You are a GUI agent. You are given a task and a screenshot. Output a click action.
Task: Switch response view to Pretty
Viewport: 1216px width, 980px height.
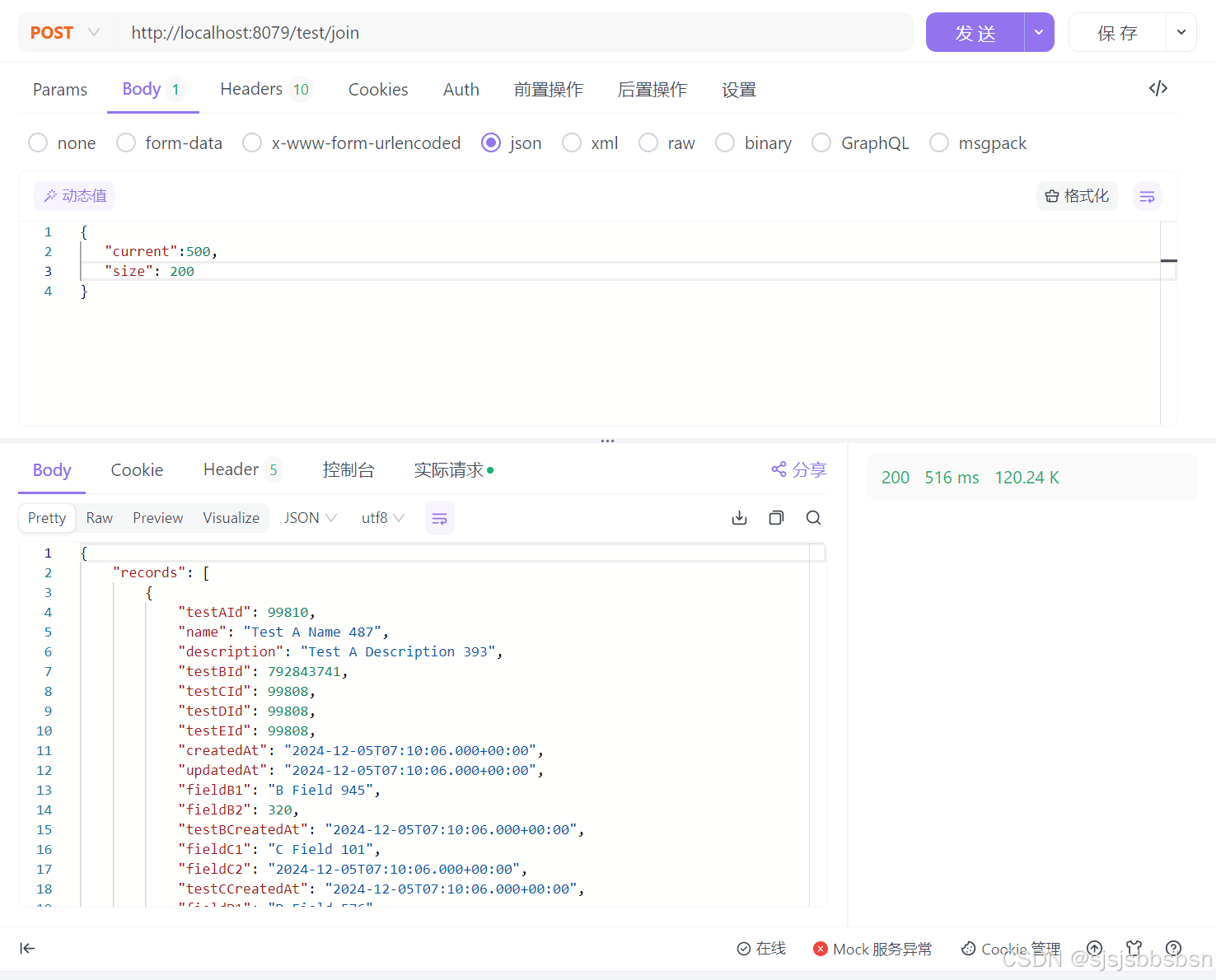47,518
